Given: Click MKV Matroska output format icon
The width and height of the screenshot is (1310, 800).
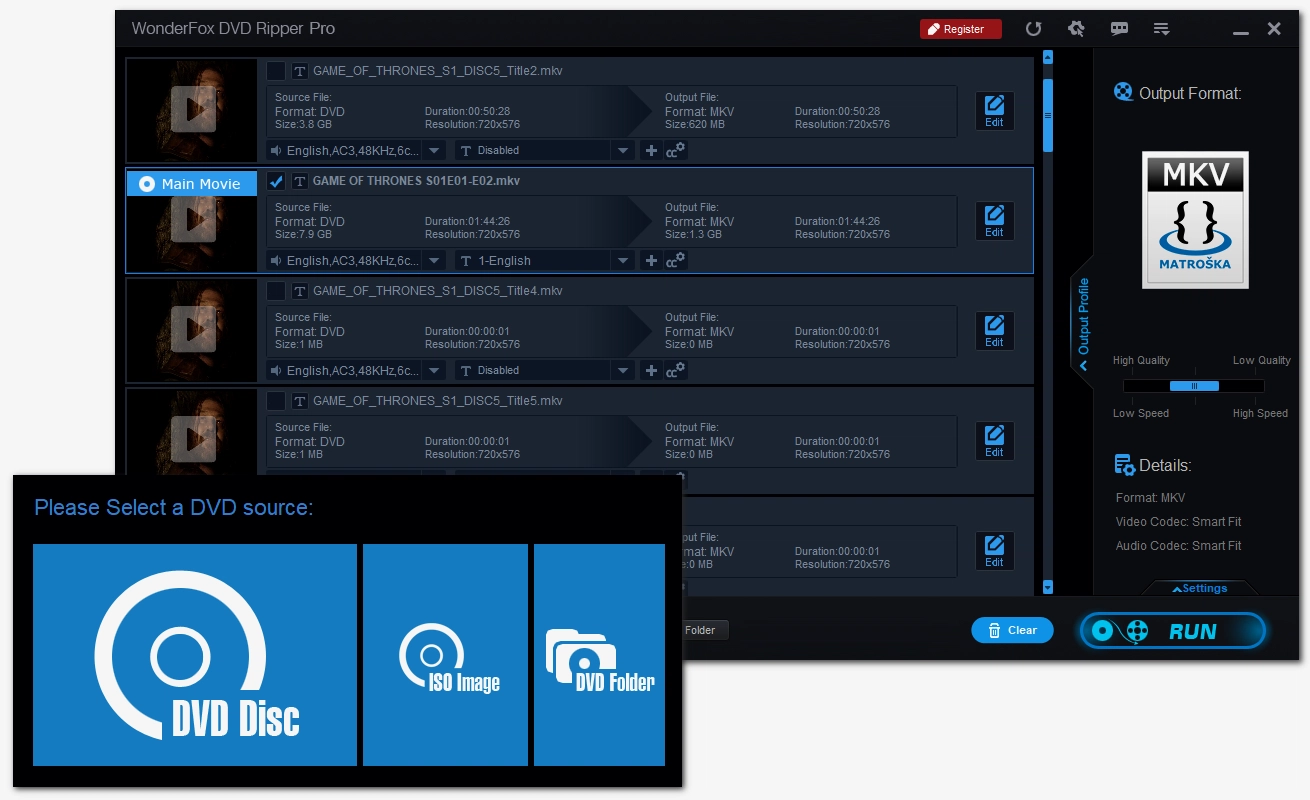Looking at the screenshot, I should coord(1195,220).
